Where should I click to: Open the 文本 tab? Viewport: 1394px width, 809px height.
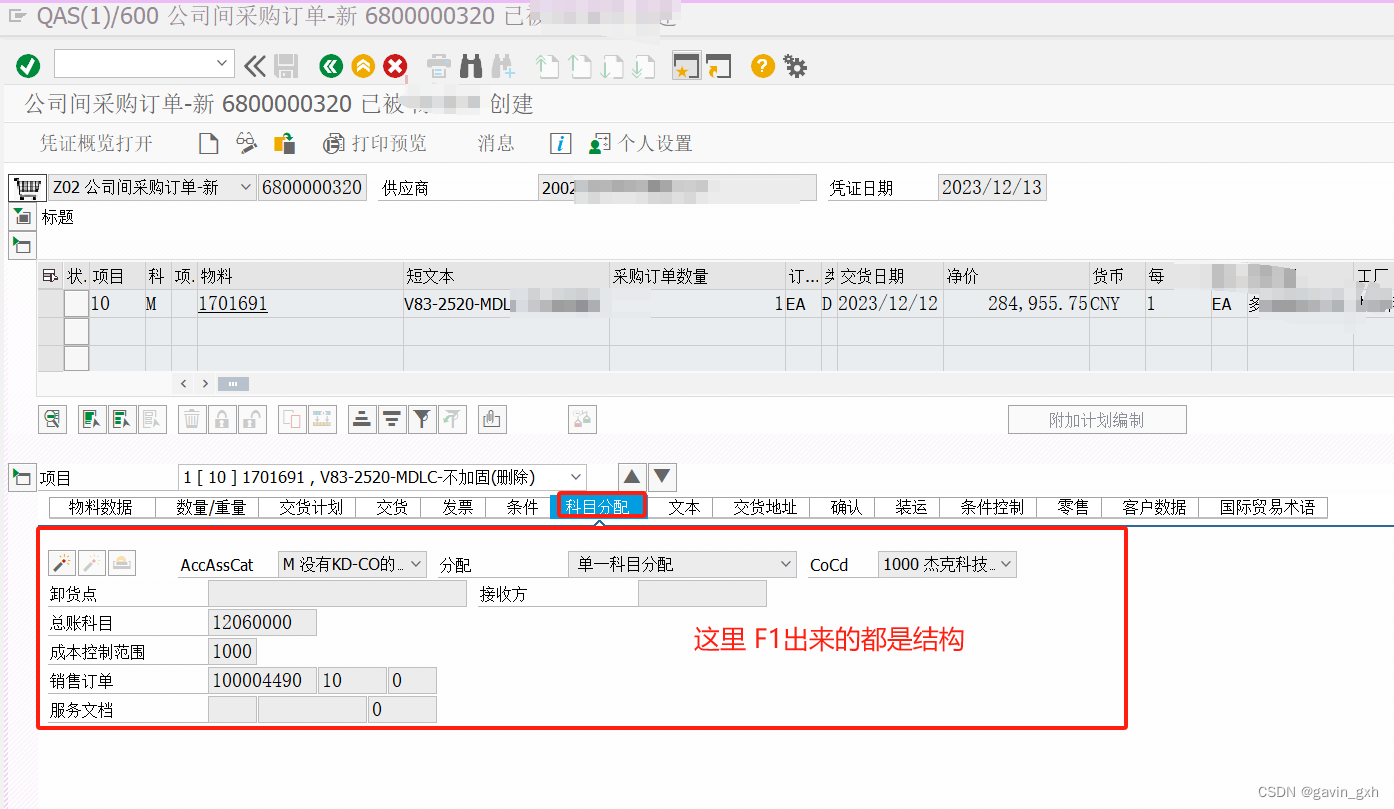coord(684,507)
